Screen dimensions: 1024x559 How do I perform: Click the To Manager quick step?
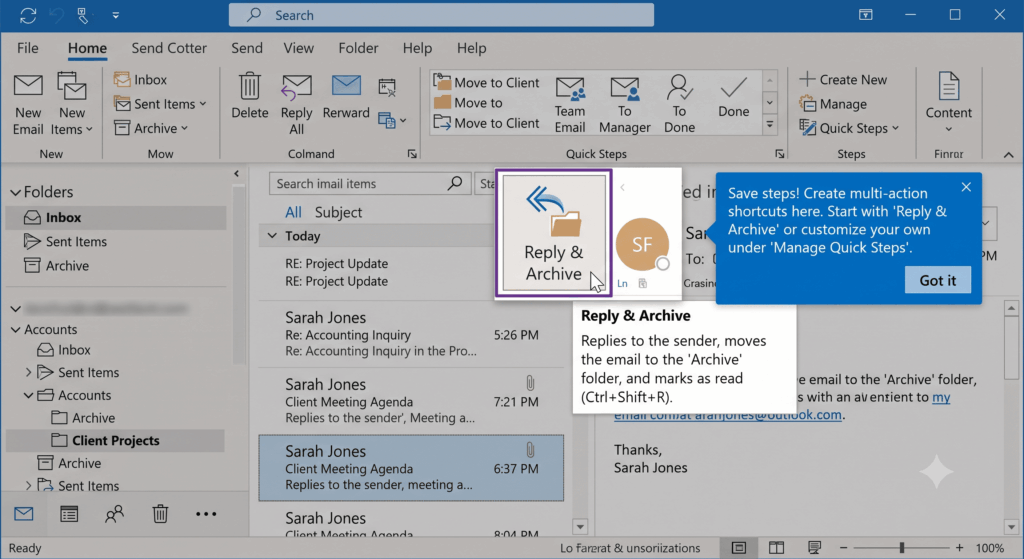pyautogui.click(x=624, y=104)
